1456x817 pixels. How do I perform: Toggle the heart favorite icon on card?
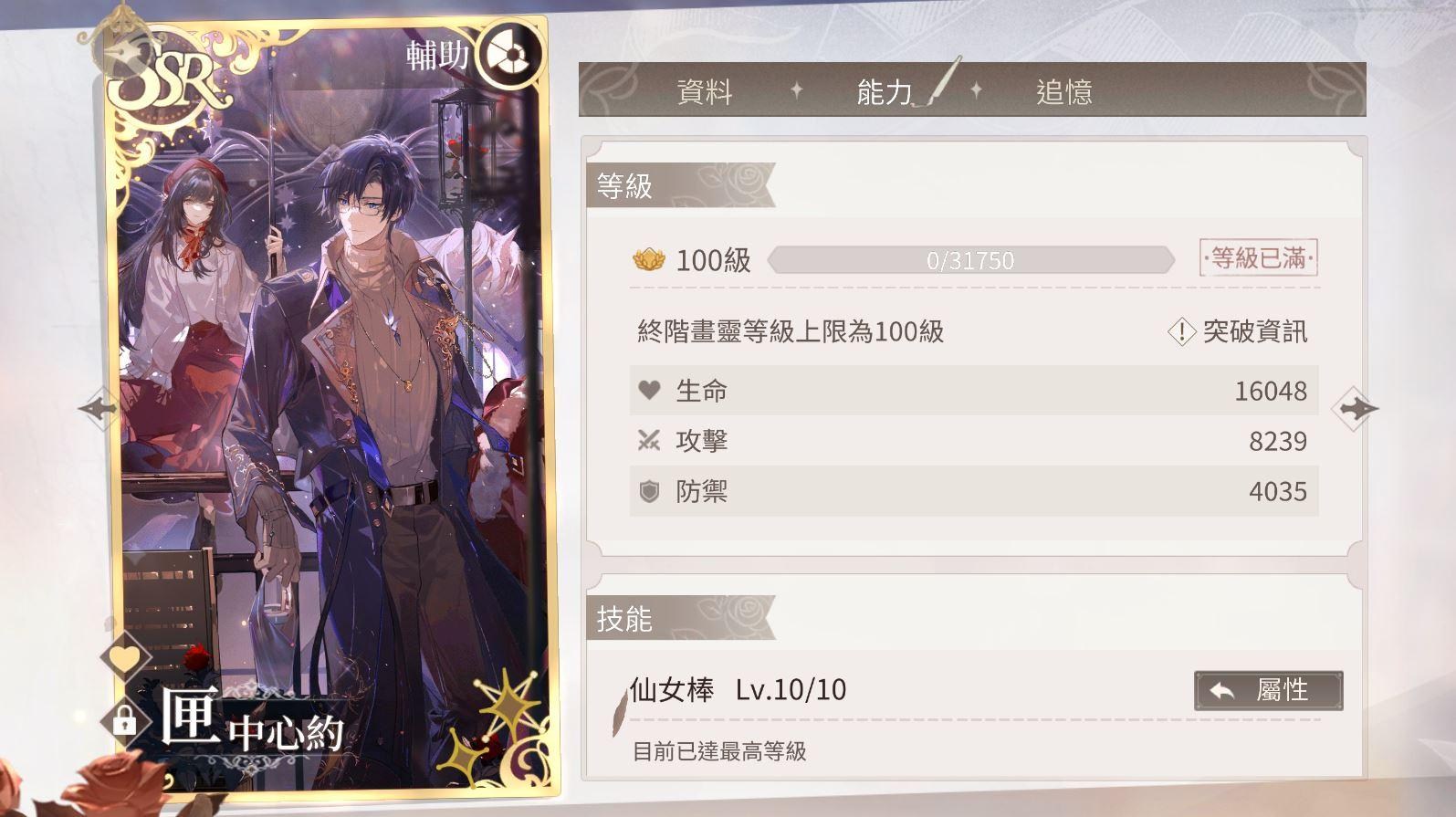125,657
